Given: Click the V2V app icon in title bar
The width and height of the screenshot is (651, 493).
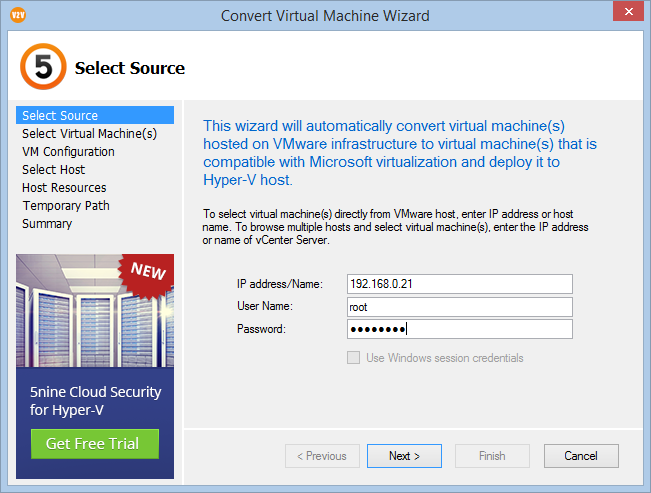Looking at the screenshot, I should [18, 15].
